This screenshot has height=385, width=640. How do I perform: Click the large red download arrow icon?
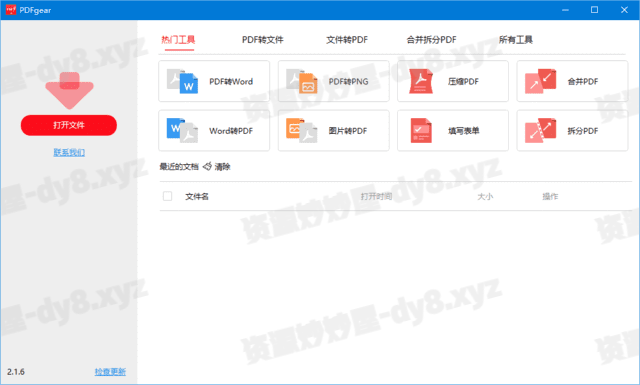point(69,91)
